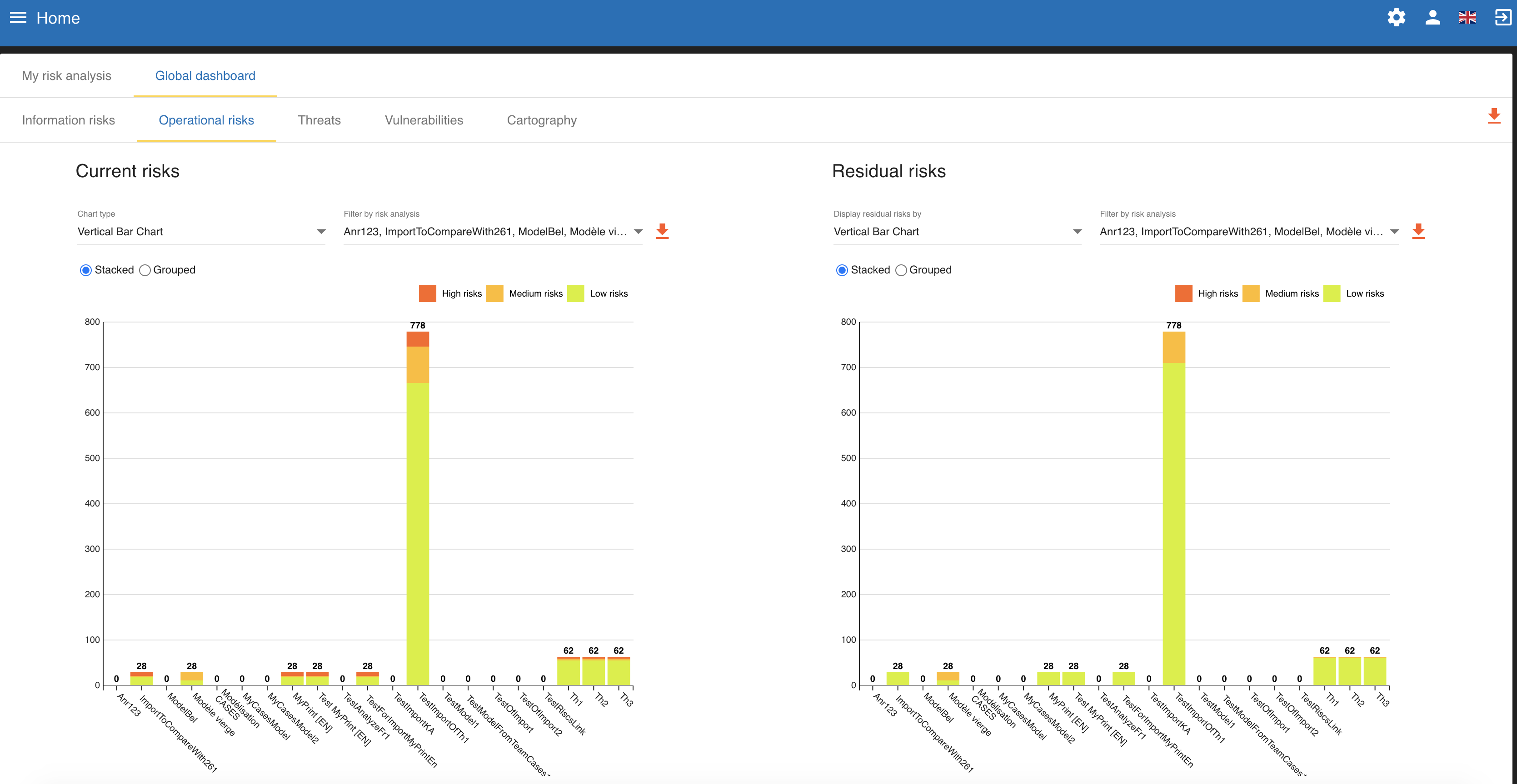Open Display residual risks by dropdown
The width and height of the screenshot is (1517, 784).
point(957,232)
